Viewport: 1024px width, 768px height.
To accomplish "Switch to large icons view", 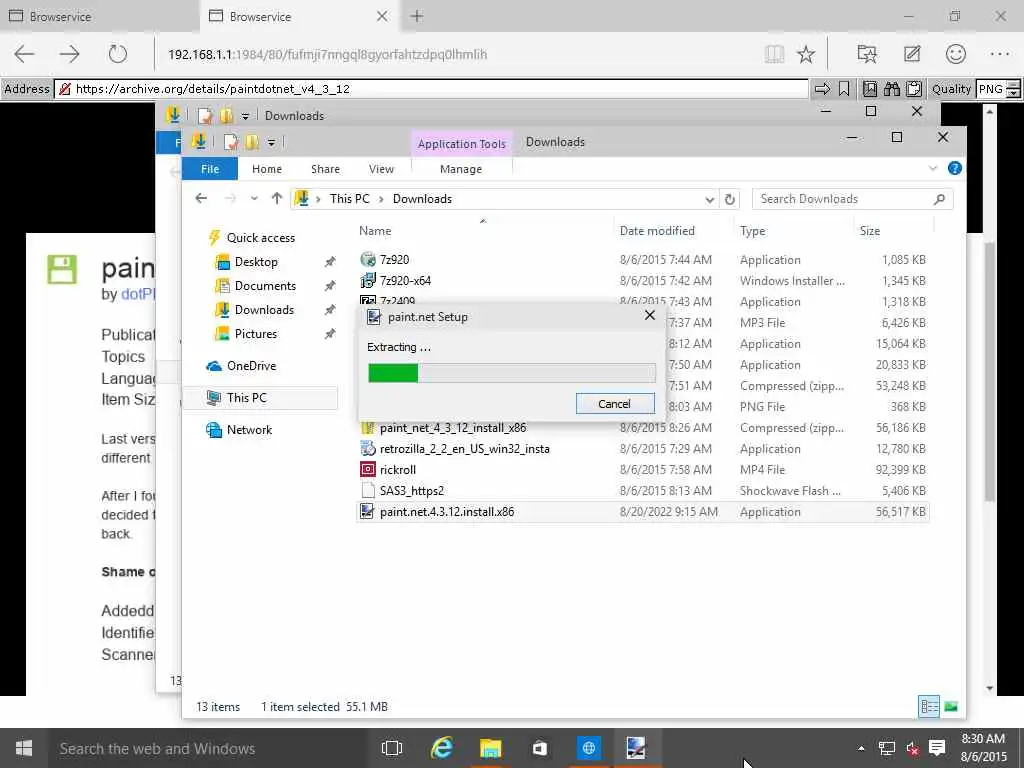I will [x=951, y=707].
